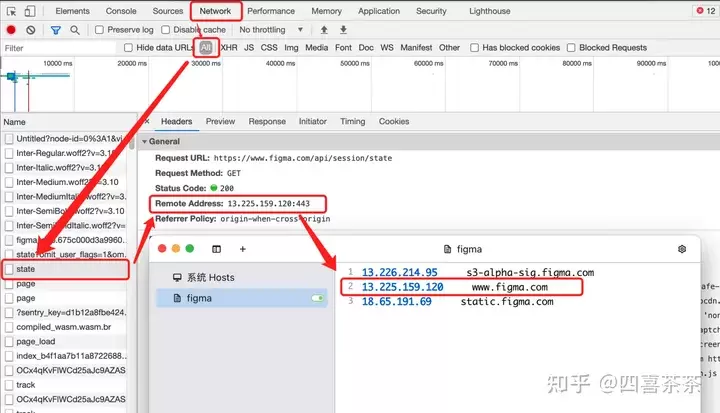Toggle the figma hosts switch off
Image resolution: width=720 pixels, height=413 pixels.
[x=318, y=298]
